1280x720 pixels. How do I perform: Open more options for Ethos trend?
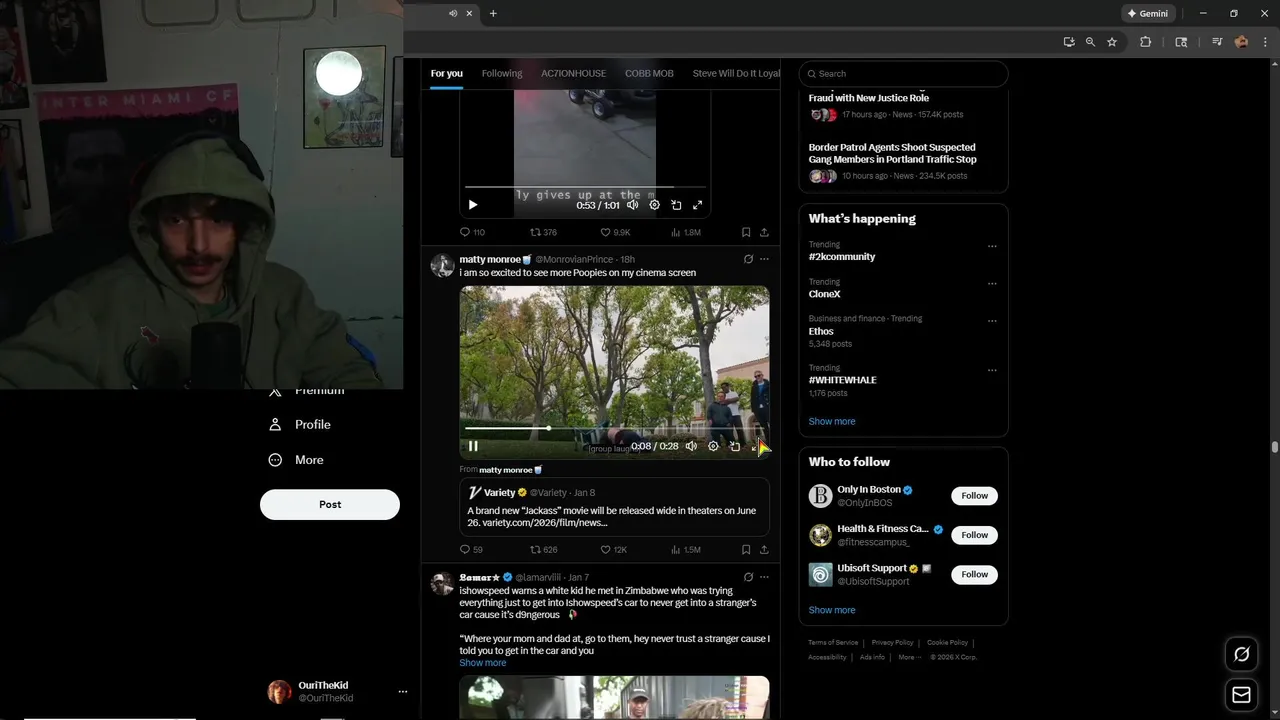[992, 321]
